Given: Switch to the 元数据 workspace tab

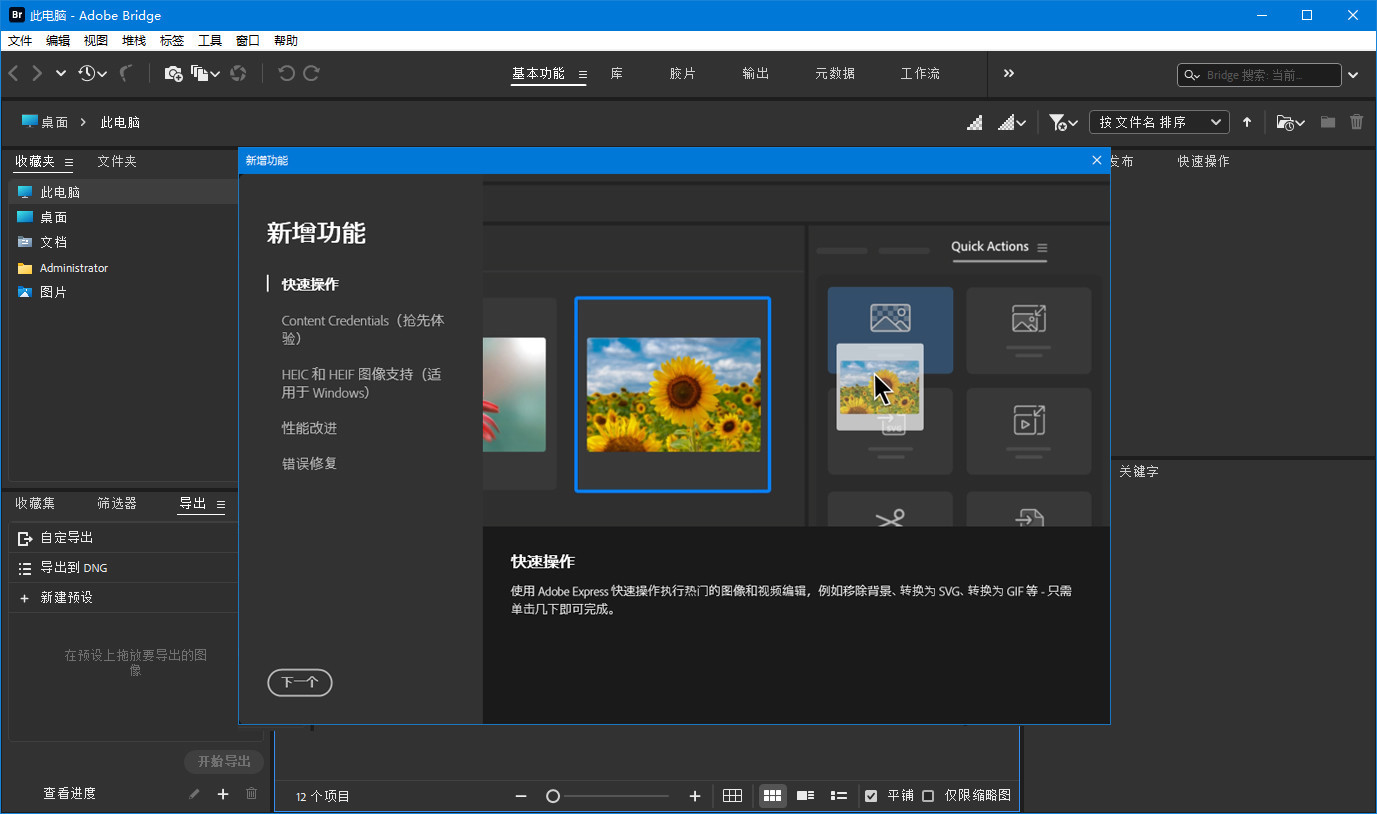Looking at the screenshot, I should (x=834, y=73).
